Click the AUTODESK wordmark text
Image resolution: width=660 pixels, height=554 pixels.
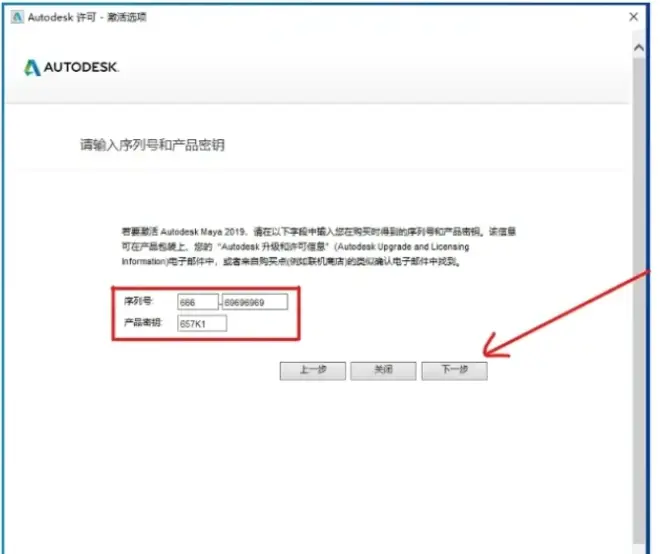82,68
